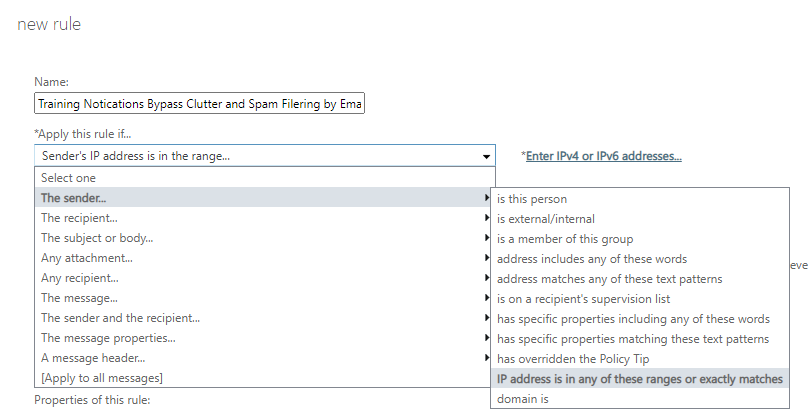Expand The message properties... submenu arrow
808x420 pixels.
(486, 338)
